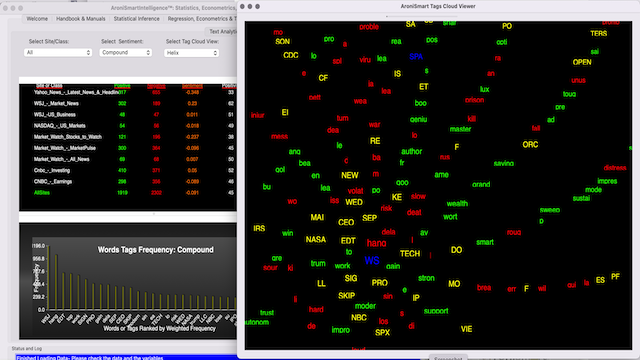Select the Market_Watch_Stocks_to_Watch row

click(128, 137)
